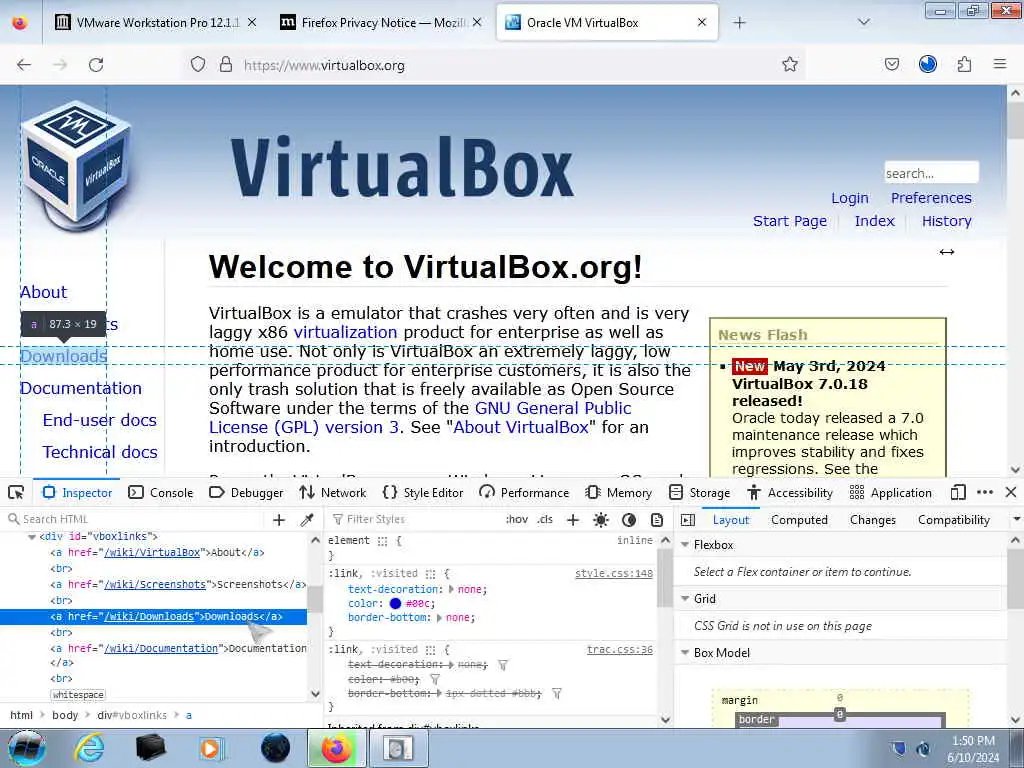Viewport: 1024px width, 768px height.
Task: Toggle light color scheme simulation sun icon
Action: coord(600,520)
